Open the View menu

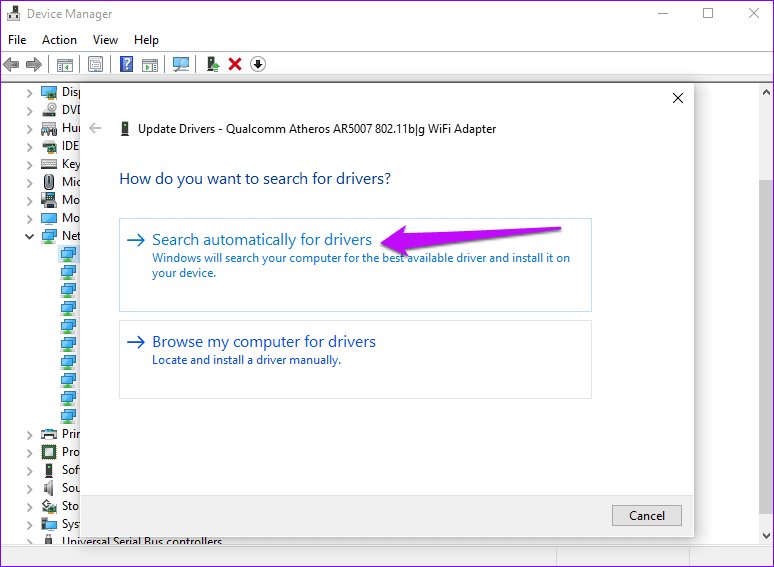106,40
